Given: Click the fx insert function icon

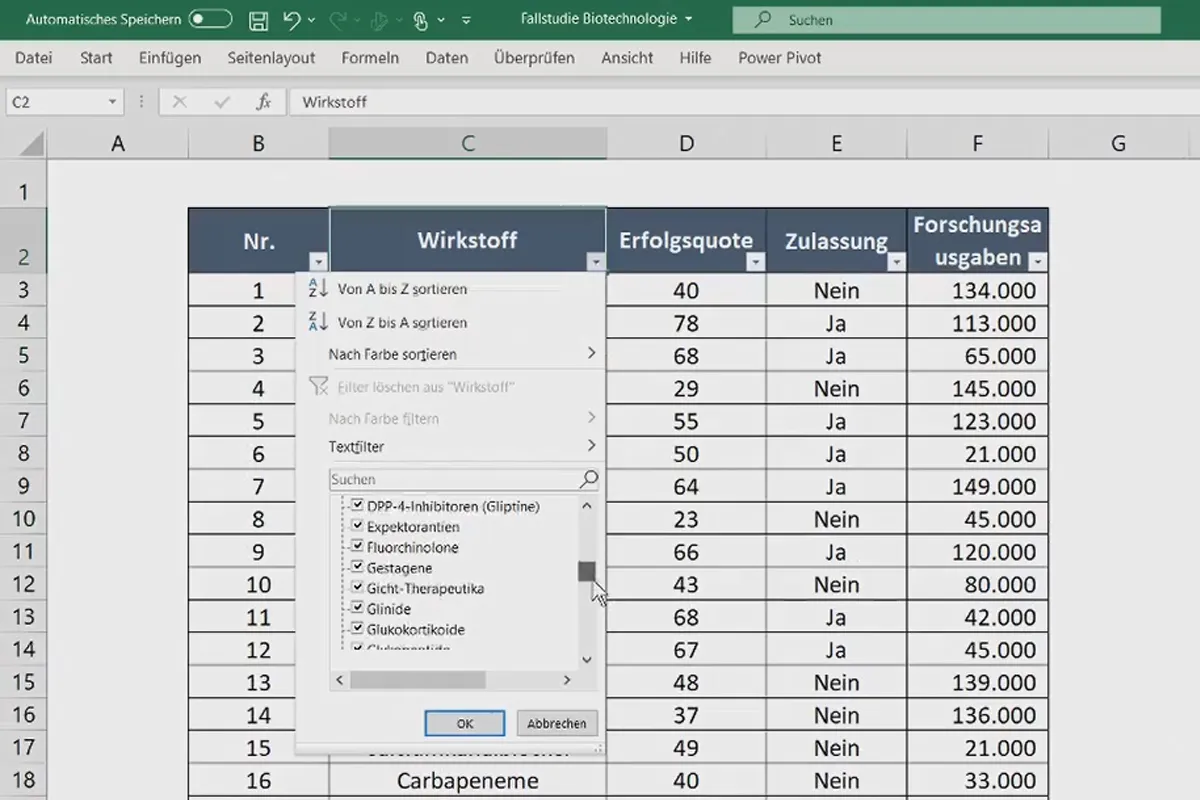Looking at the screenshot, I should click(x=263, y=102).
